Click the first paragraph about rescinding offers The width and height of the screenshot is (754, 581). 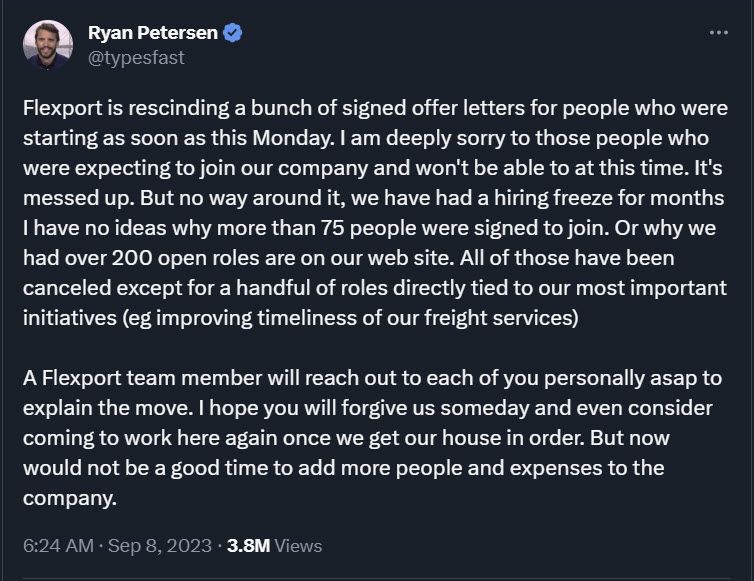(375, 213)
